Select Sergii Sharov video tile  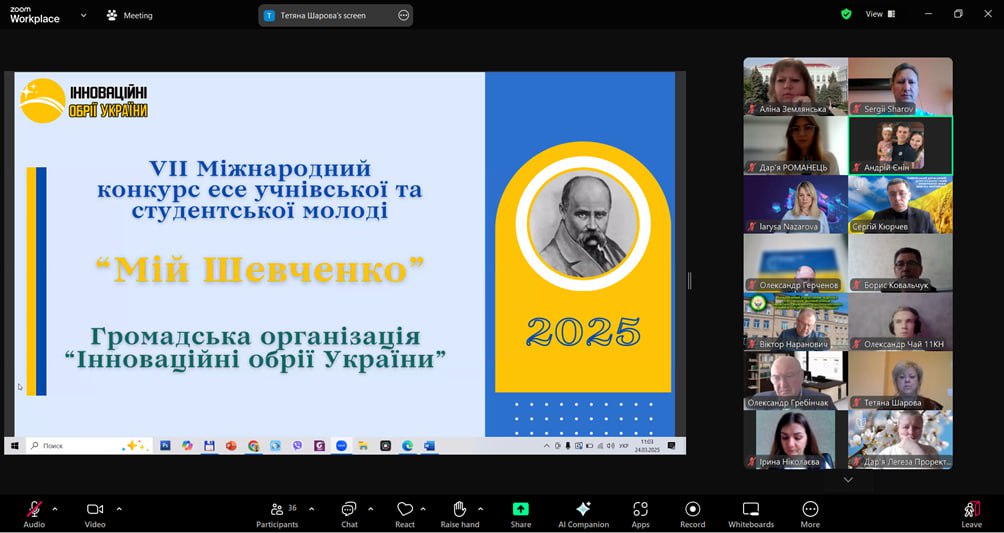point(900,86)
